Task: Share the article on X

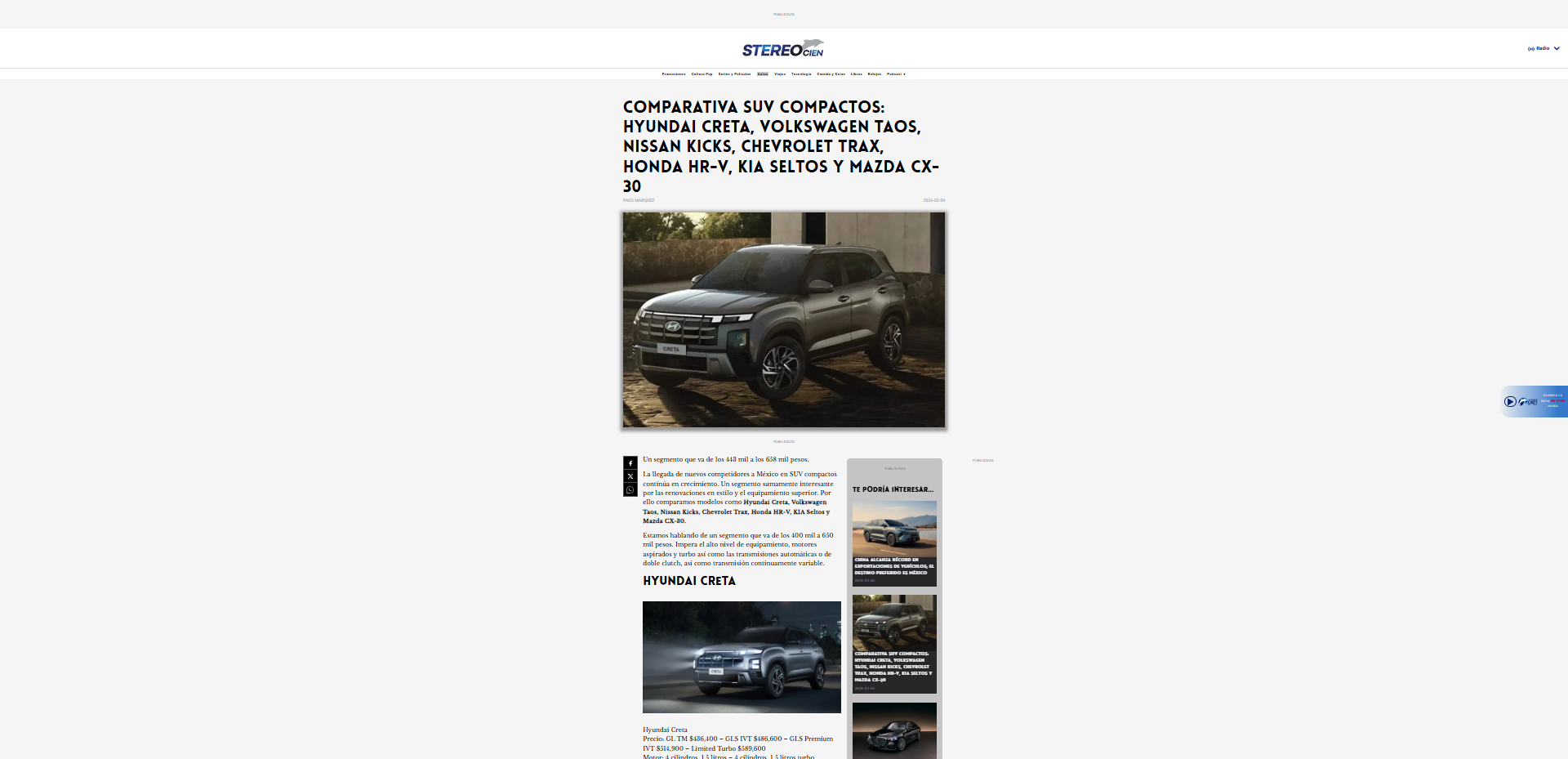Action: [x=630, y=476]
